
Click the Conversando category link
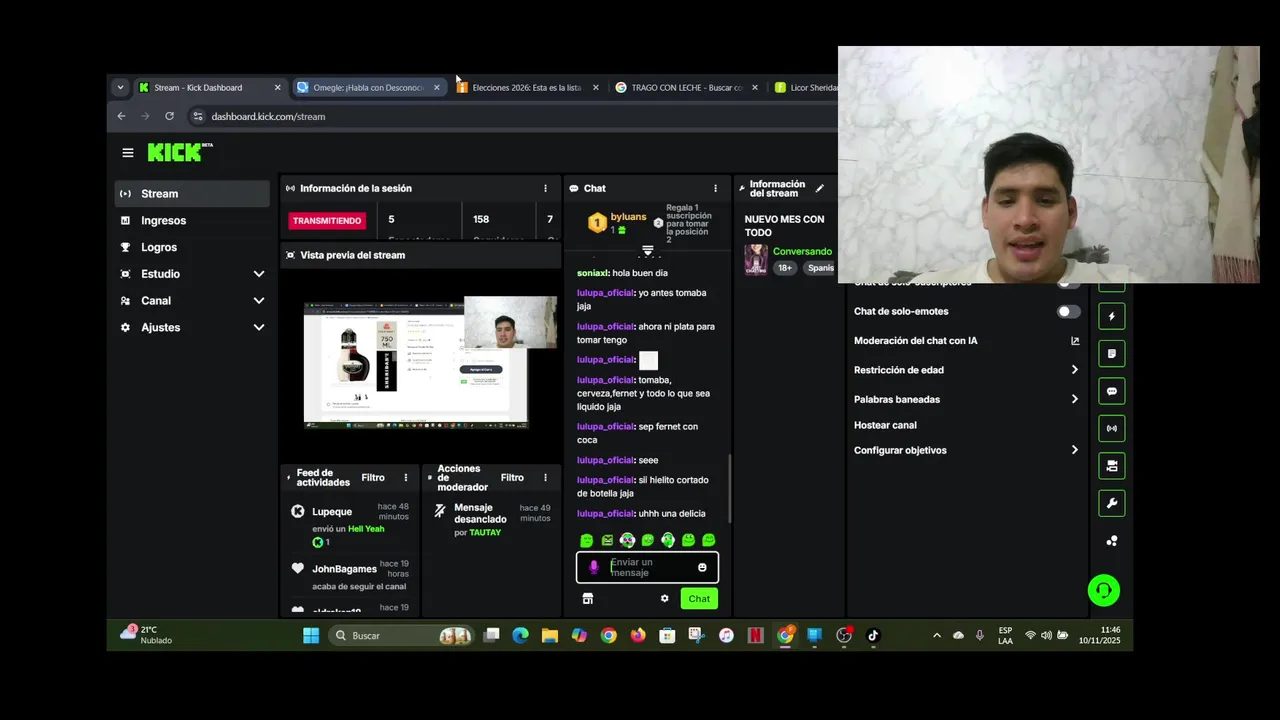[x=802, y=251]
